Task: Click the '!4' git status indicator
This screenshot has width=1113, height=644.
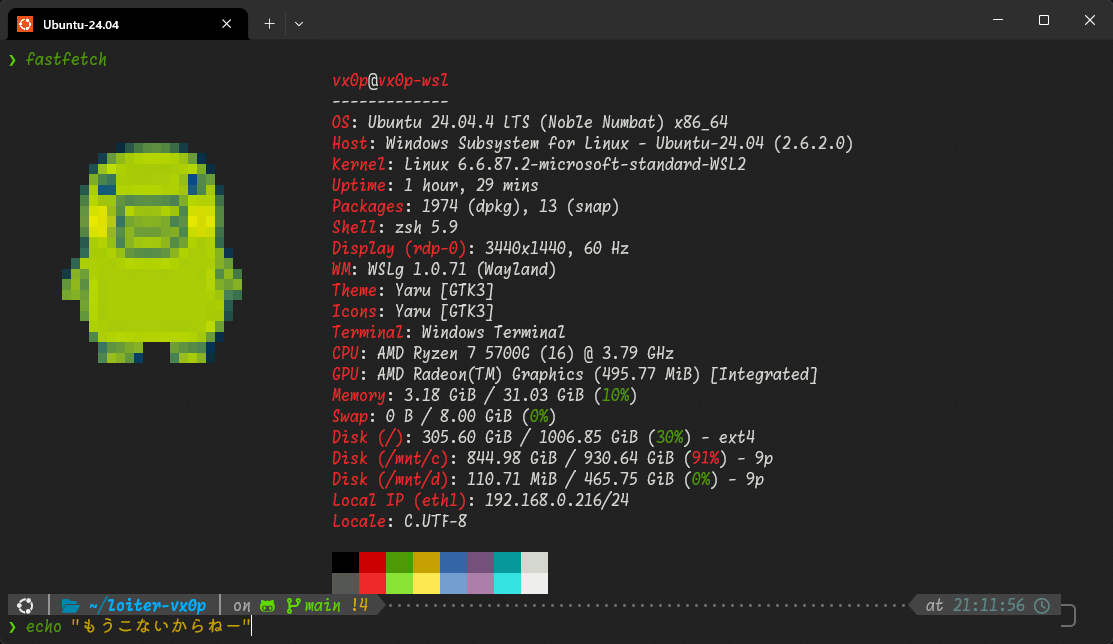Action: [x=359, y=606]
